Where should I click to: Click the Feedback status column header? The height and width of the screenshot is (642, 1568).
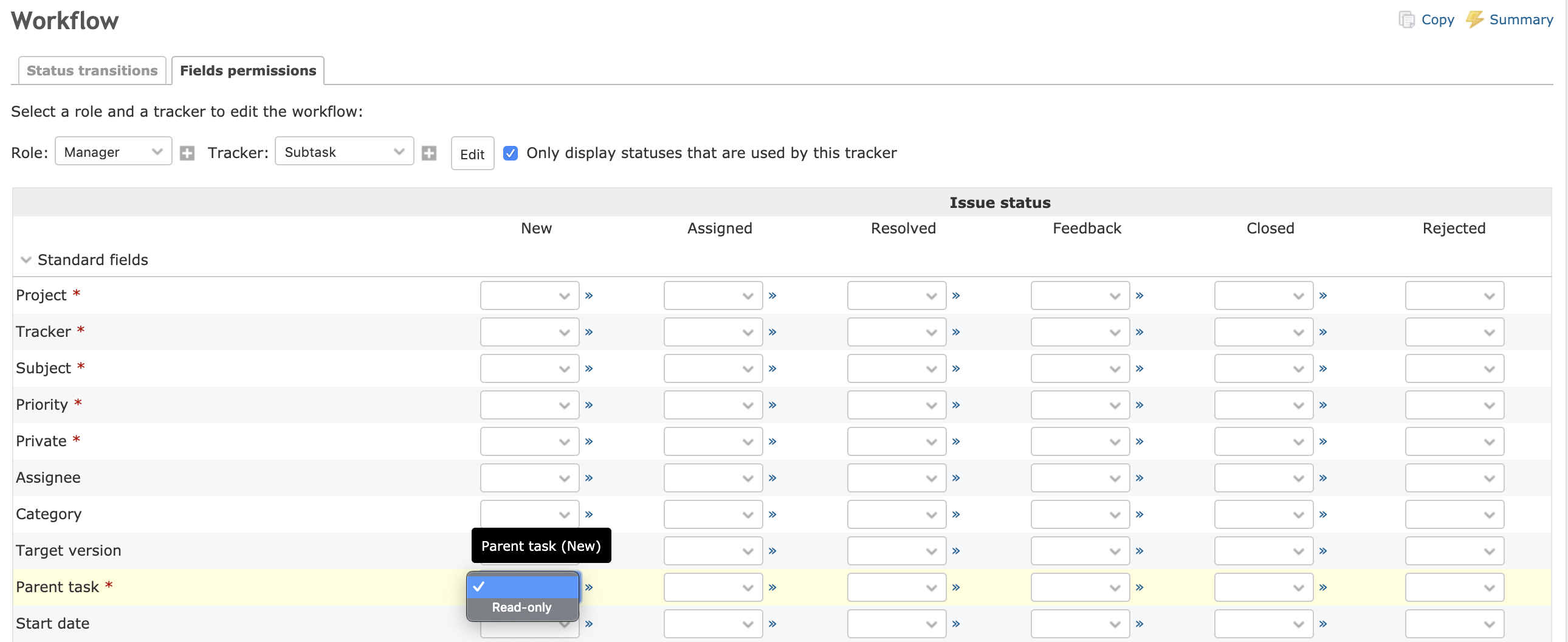tap(1087, 229)
